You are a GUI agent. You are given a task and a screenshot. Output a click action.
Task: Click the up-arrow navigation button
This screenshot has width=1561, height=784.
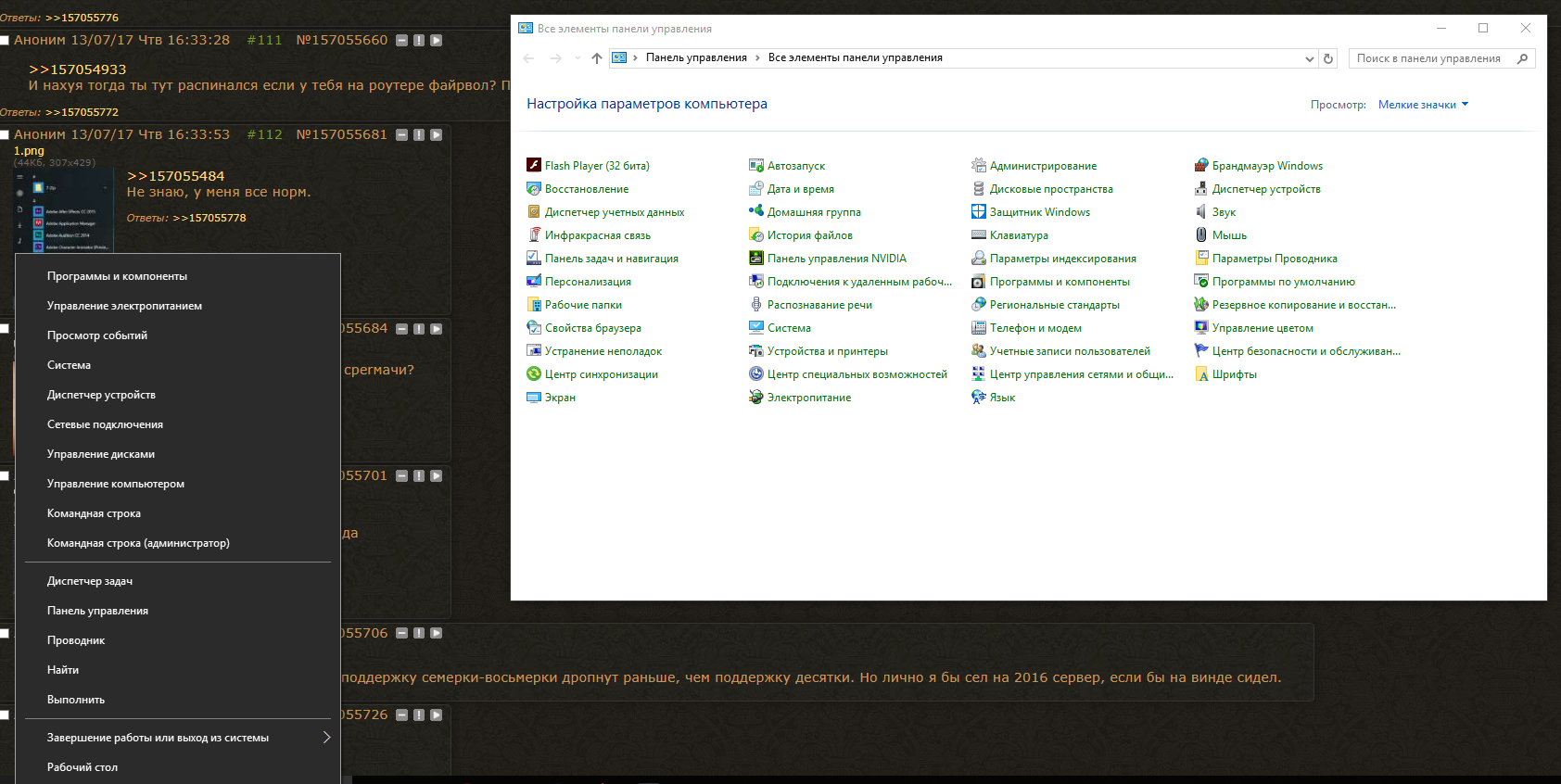pos(597,58)
